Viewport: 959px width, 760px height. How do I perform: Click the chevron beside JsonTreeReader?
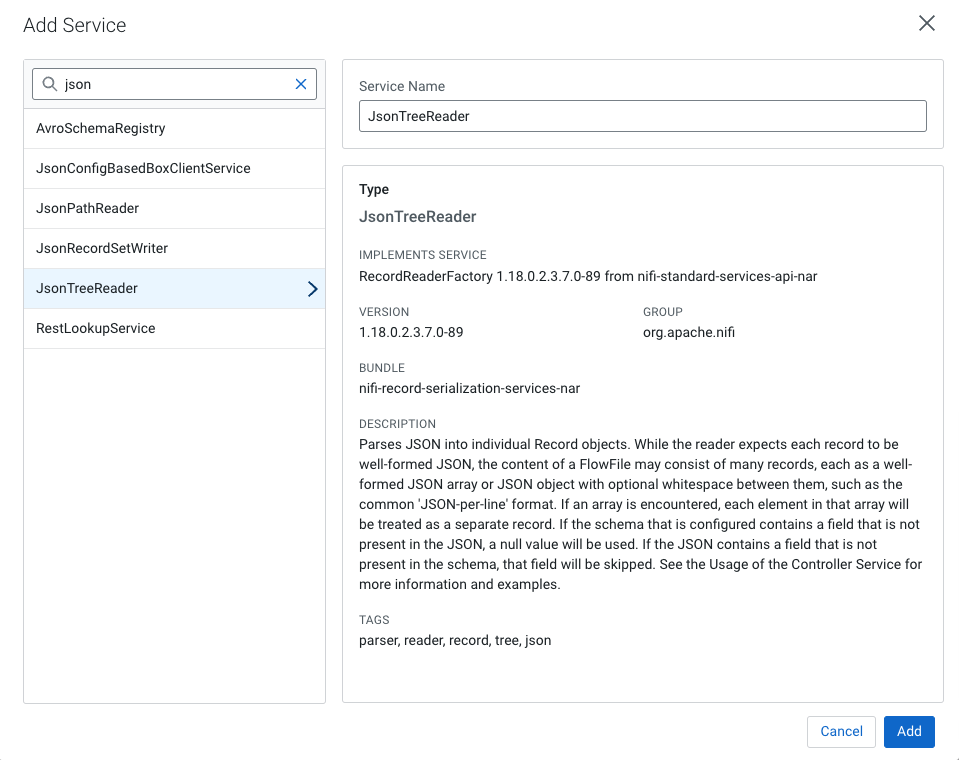click(312, 289)
